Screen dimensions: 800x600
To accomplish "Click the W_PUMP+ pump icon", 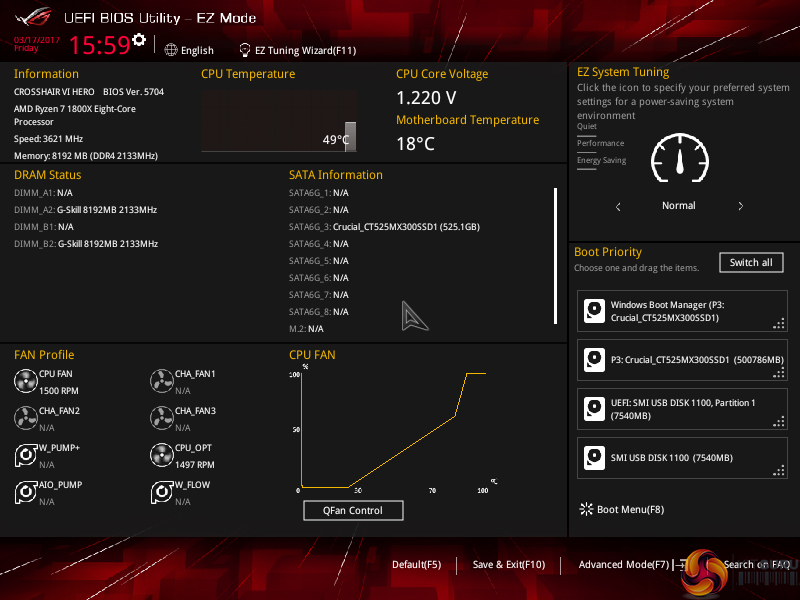I will tap(26, 455).
